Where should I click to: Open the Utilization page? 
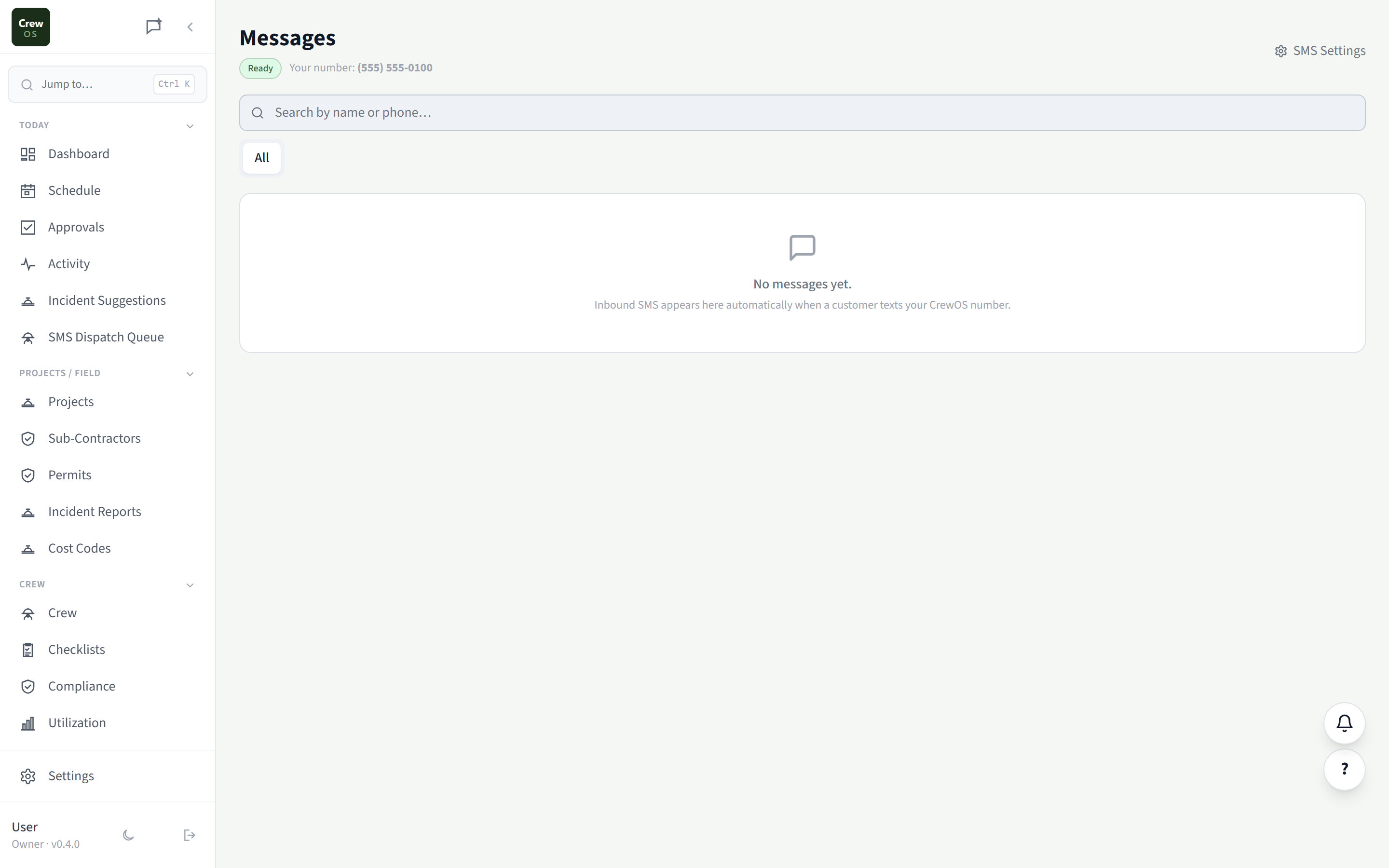(x=108, y=723)
